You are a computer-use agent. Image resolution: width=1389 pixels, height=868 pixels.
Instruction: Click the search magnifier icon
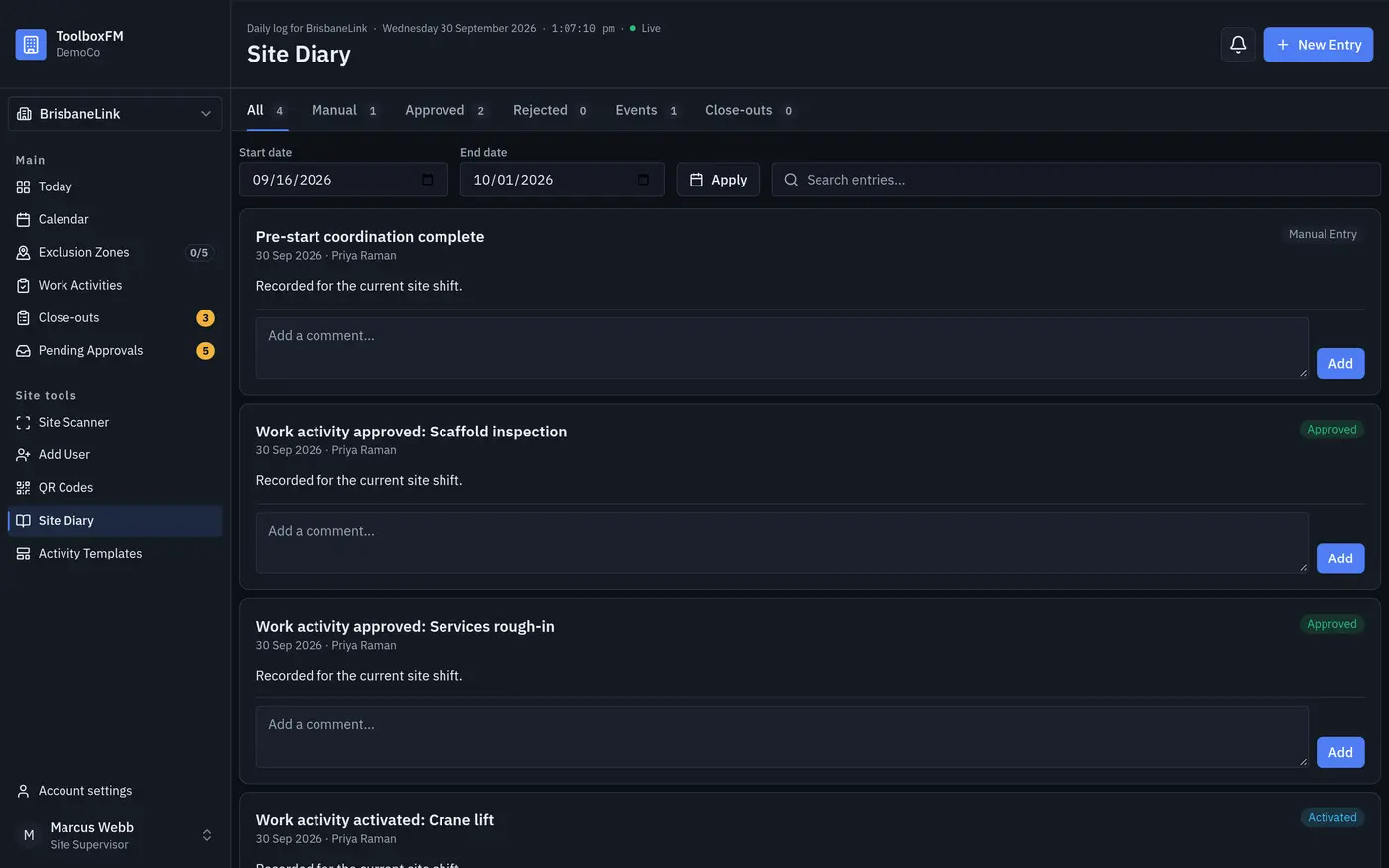pos(791,180)
